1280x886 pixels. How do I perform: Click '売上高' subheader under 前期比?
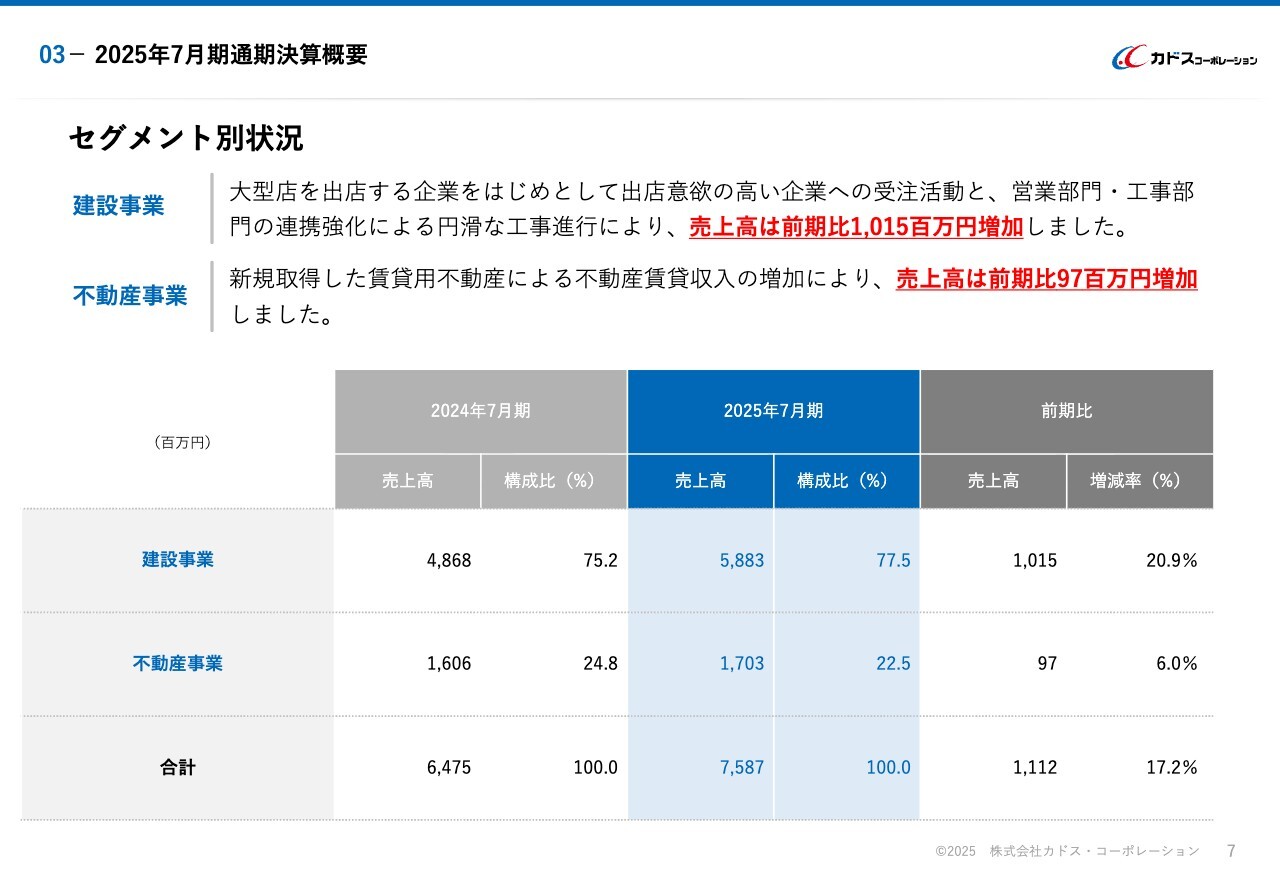point(994,481)
